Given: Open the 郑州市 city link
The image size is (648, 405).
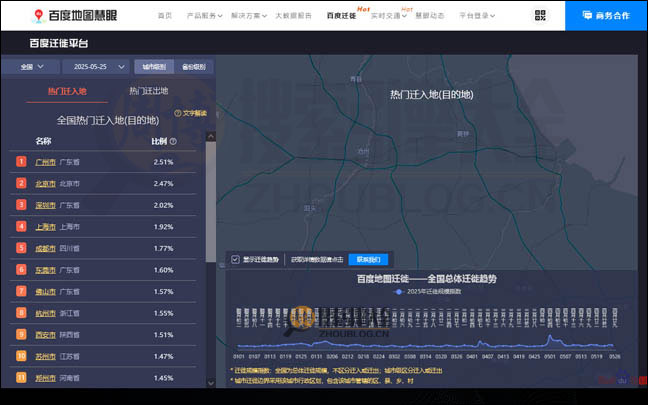Looking at the screenshot, I should [45, 378].
